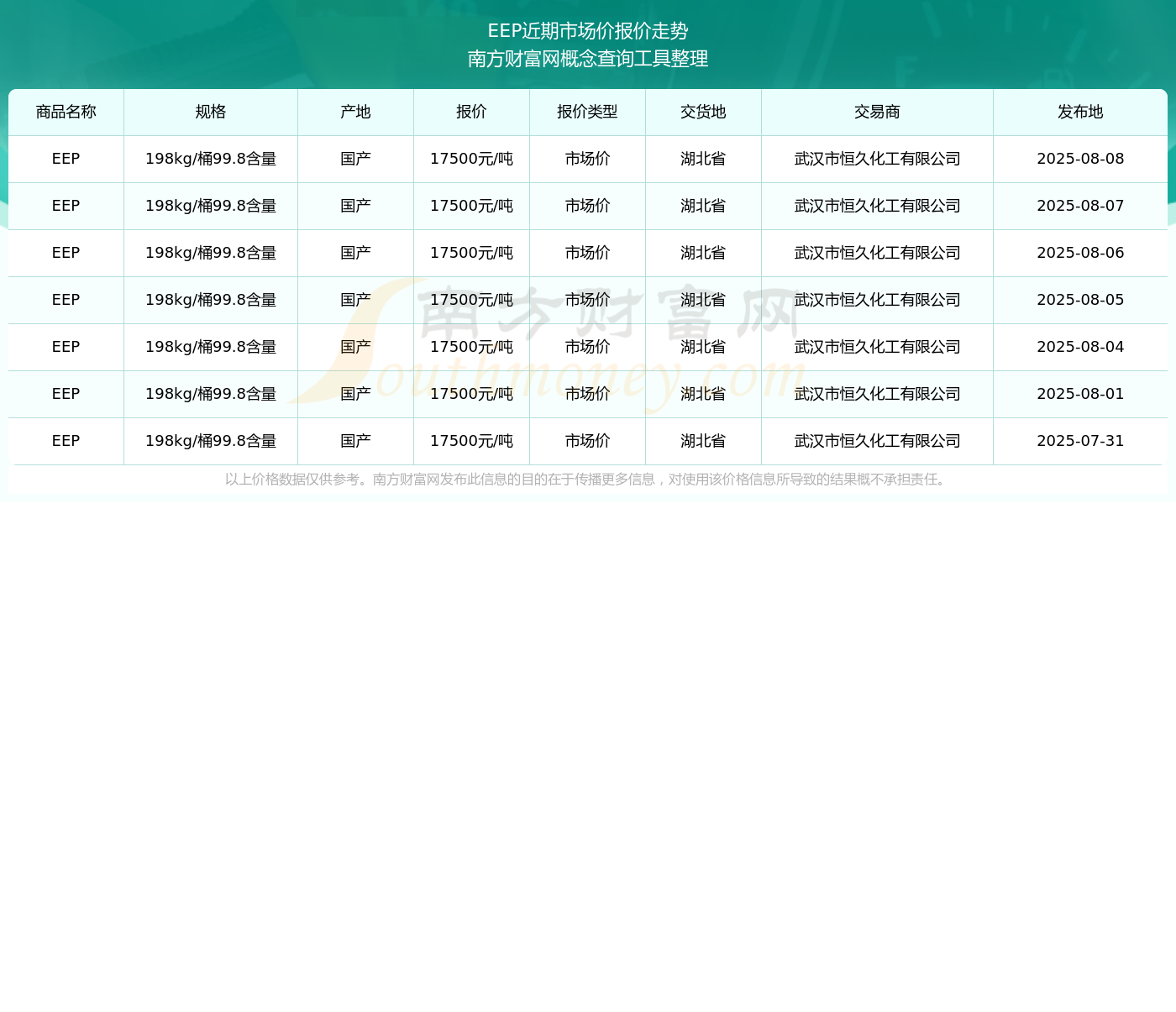Click '湖北省' in the 2025-08-01 row
Screen dimensions: 1176x1012
[x=704, y=394]
